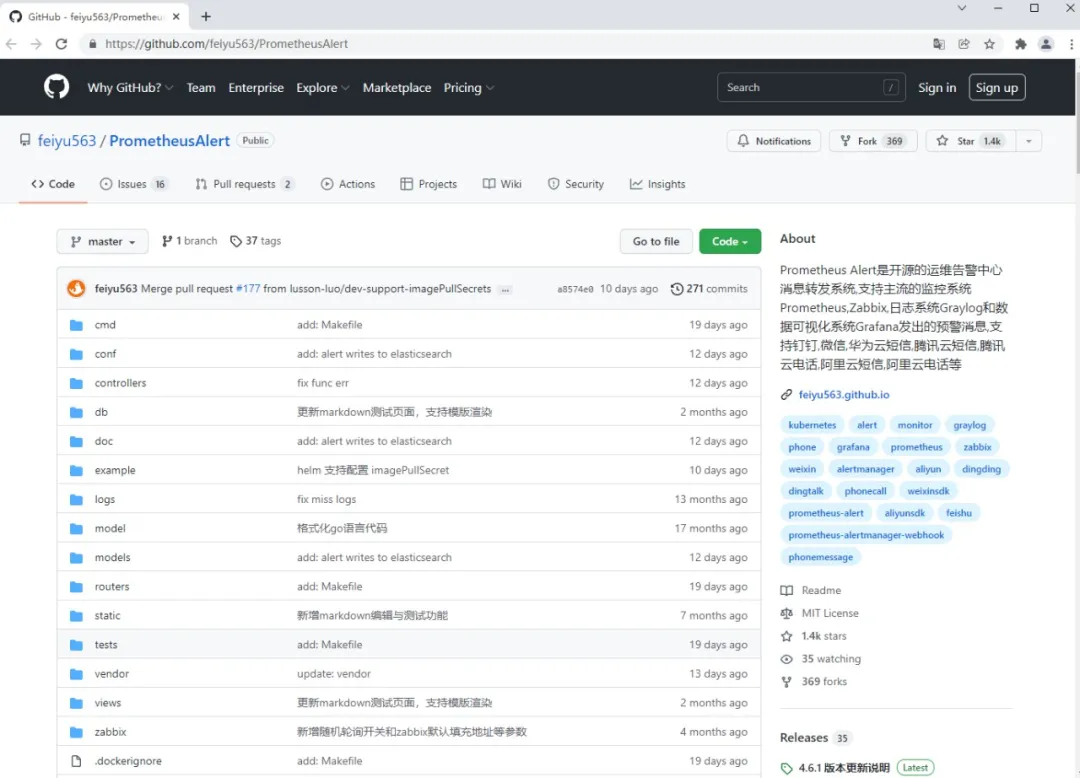
Task: Click the browser address bar URL
Action: click(x=226, y=44)
